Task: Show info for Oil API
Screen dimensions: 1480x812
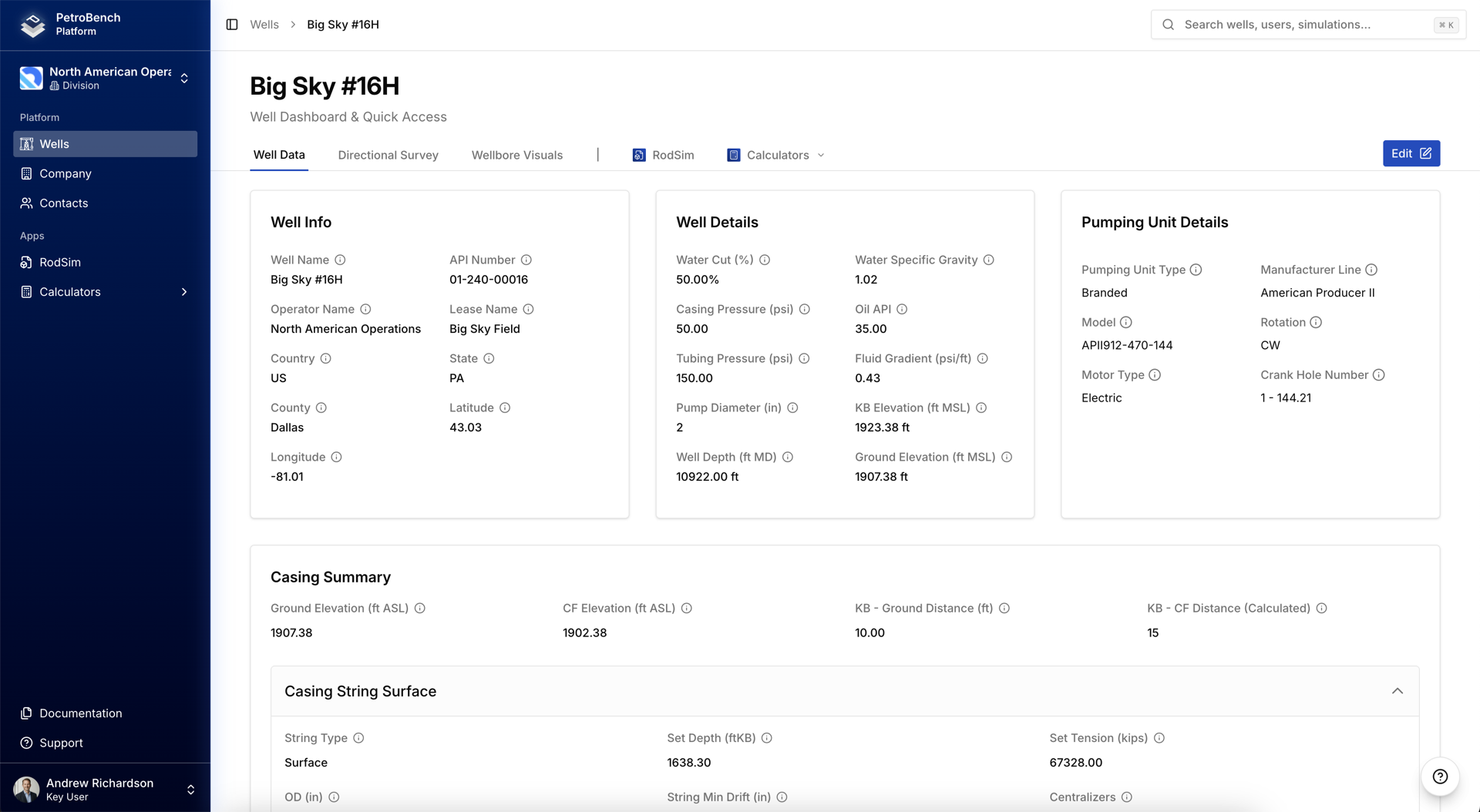Action: [902, 310]
